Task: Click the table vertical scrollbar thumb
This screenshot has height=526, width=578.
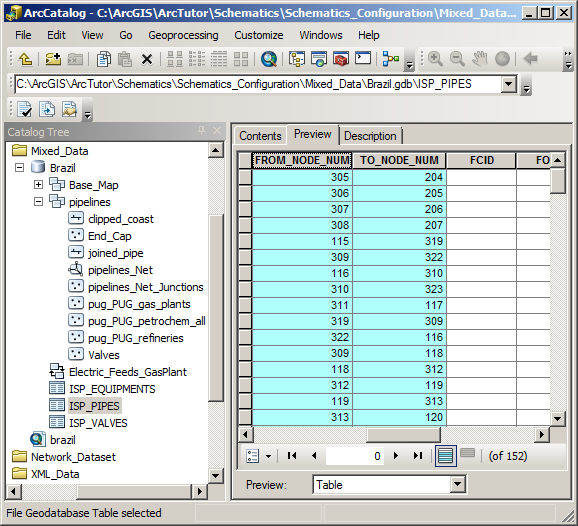Action: pyautogui.click(x=558, y=181)
